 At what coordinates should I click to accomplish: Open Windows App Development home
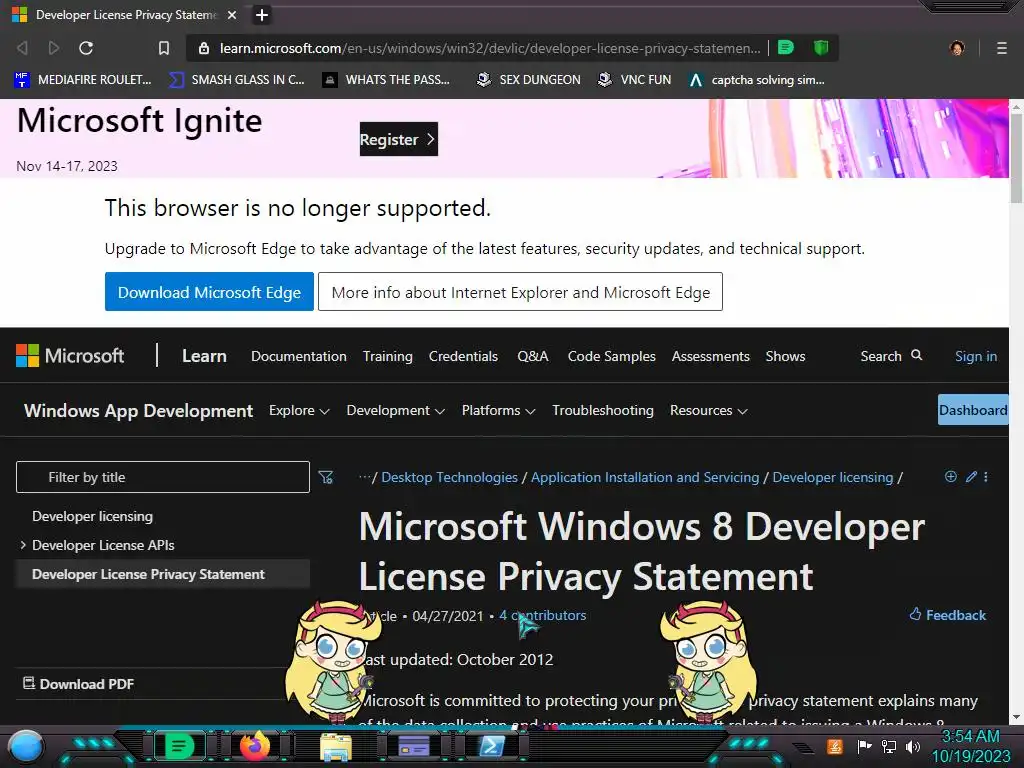tap(138, 410)
